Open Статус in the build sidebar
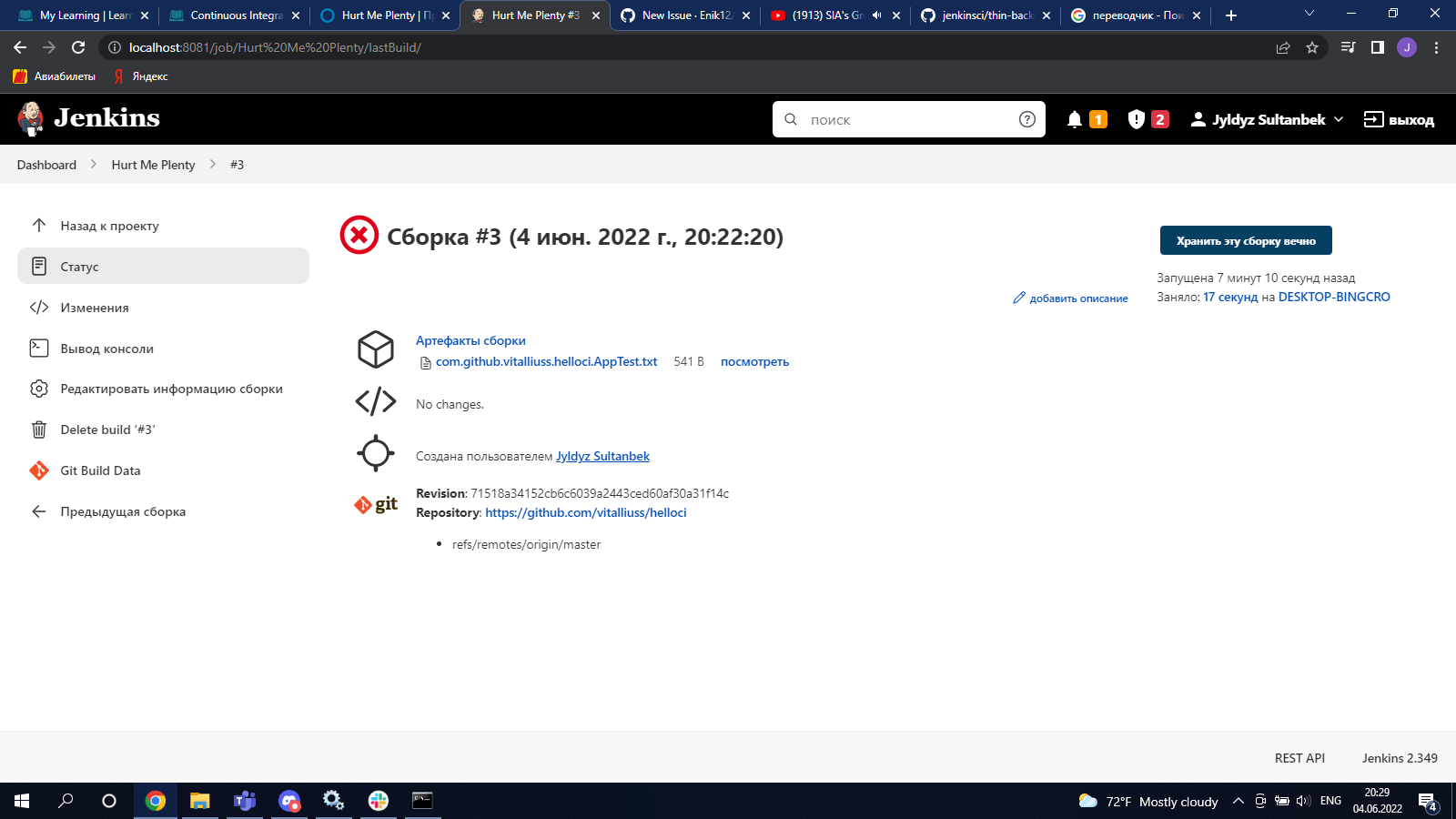This screenshot has height=819, width=1456. [163, 266]
